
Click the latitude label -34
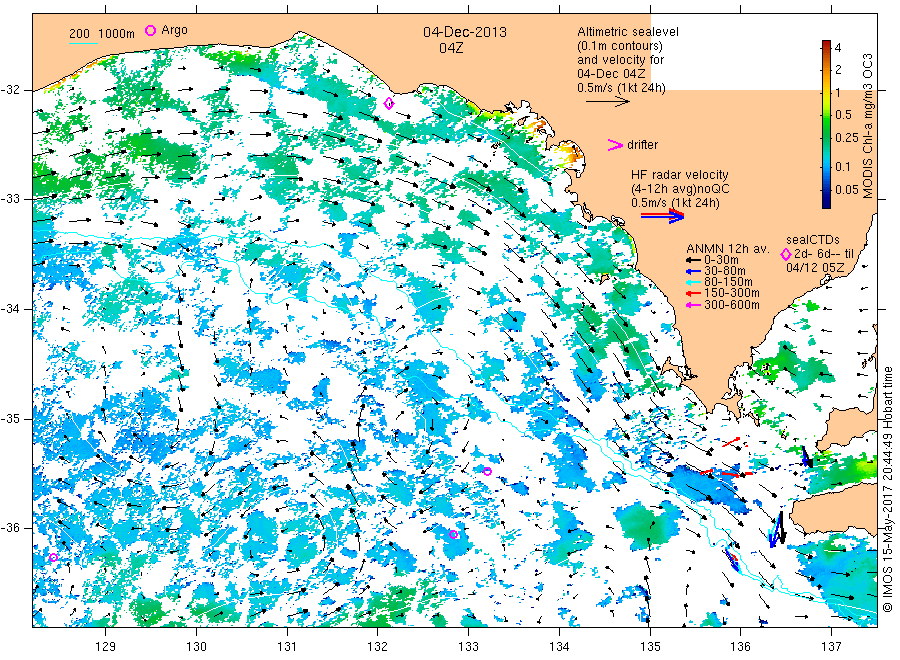coord(10,309)
